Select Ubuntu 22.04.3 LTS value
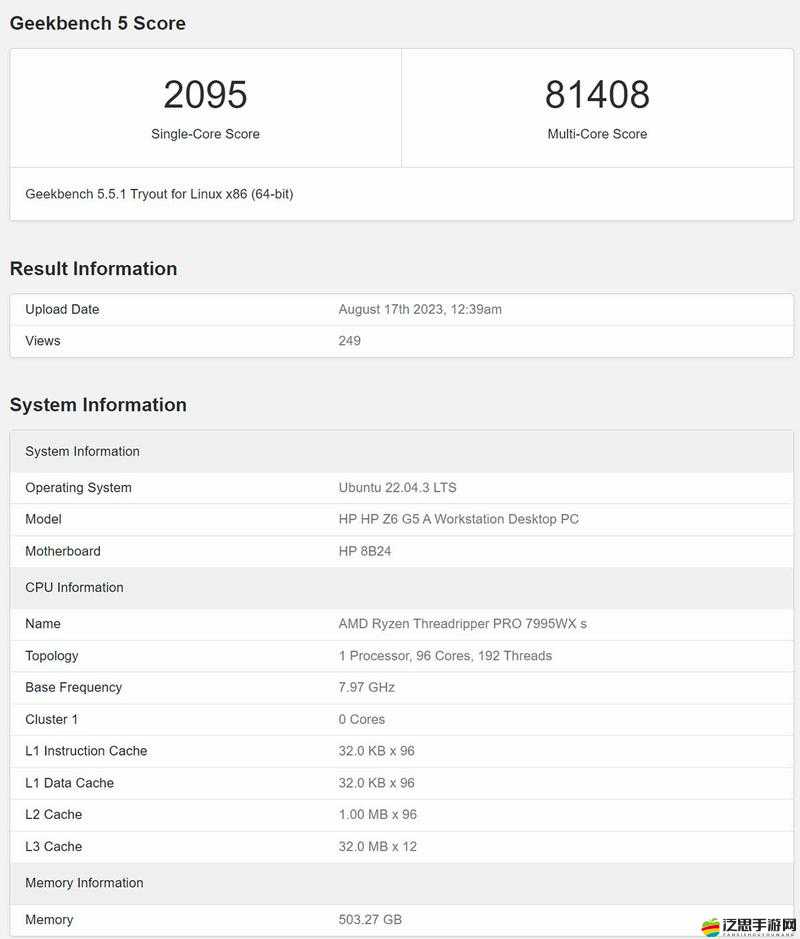Screen dimensions: 800x939 tap(398, 487)
